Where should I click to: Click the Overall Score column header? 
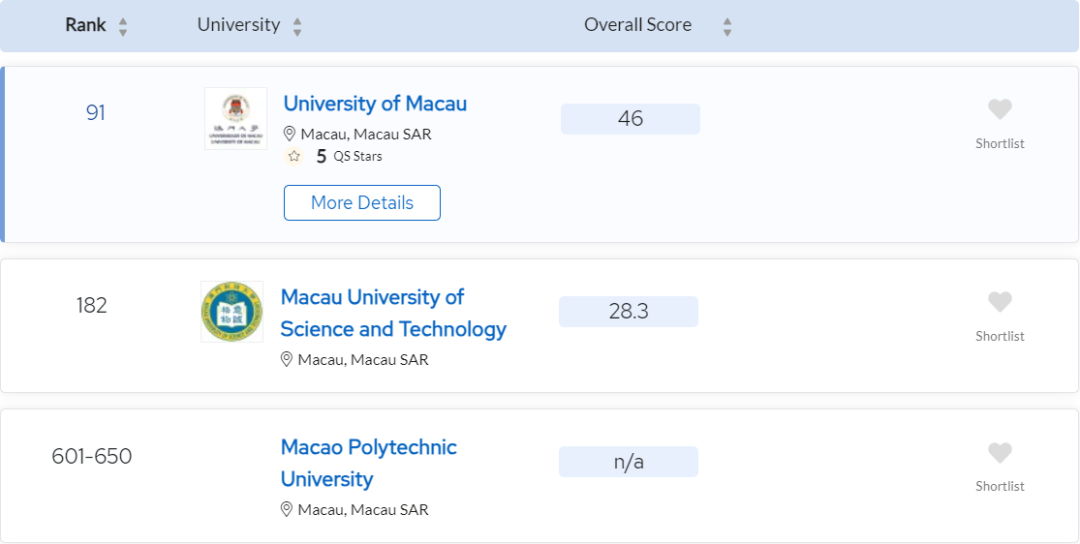(638, 25)
